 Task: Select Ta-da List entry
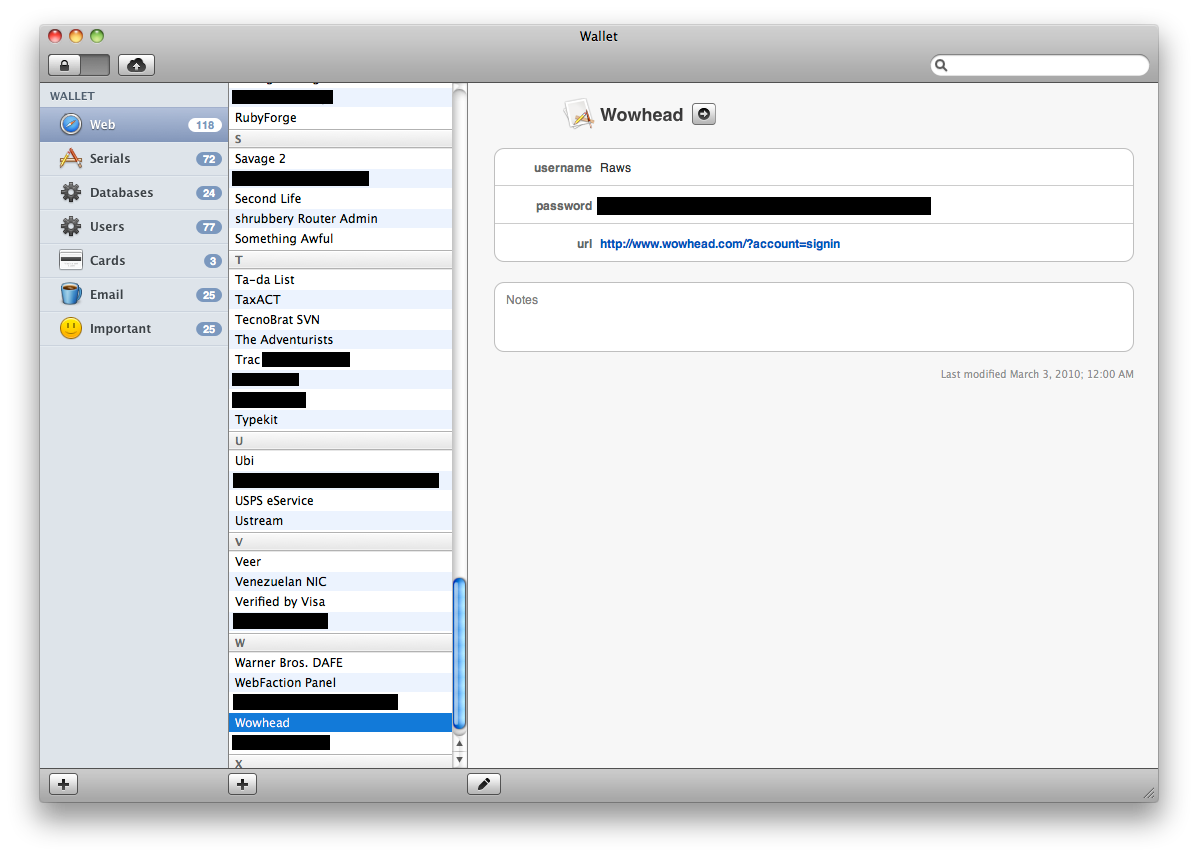pos(341,280)
